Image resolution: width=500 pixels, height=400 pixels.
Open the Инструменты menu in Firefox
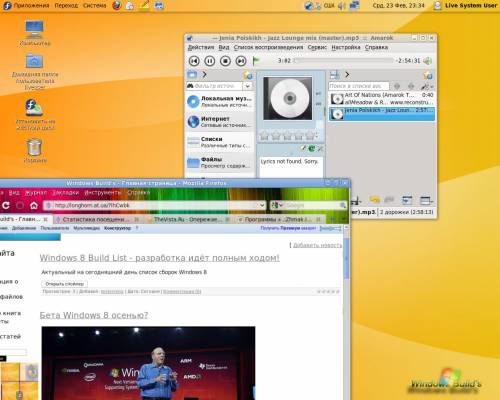coord(103,193)
